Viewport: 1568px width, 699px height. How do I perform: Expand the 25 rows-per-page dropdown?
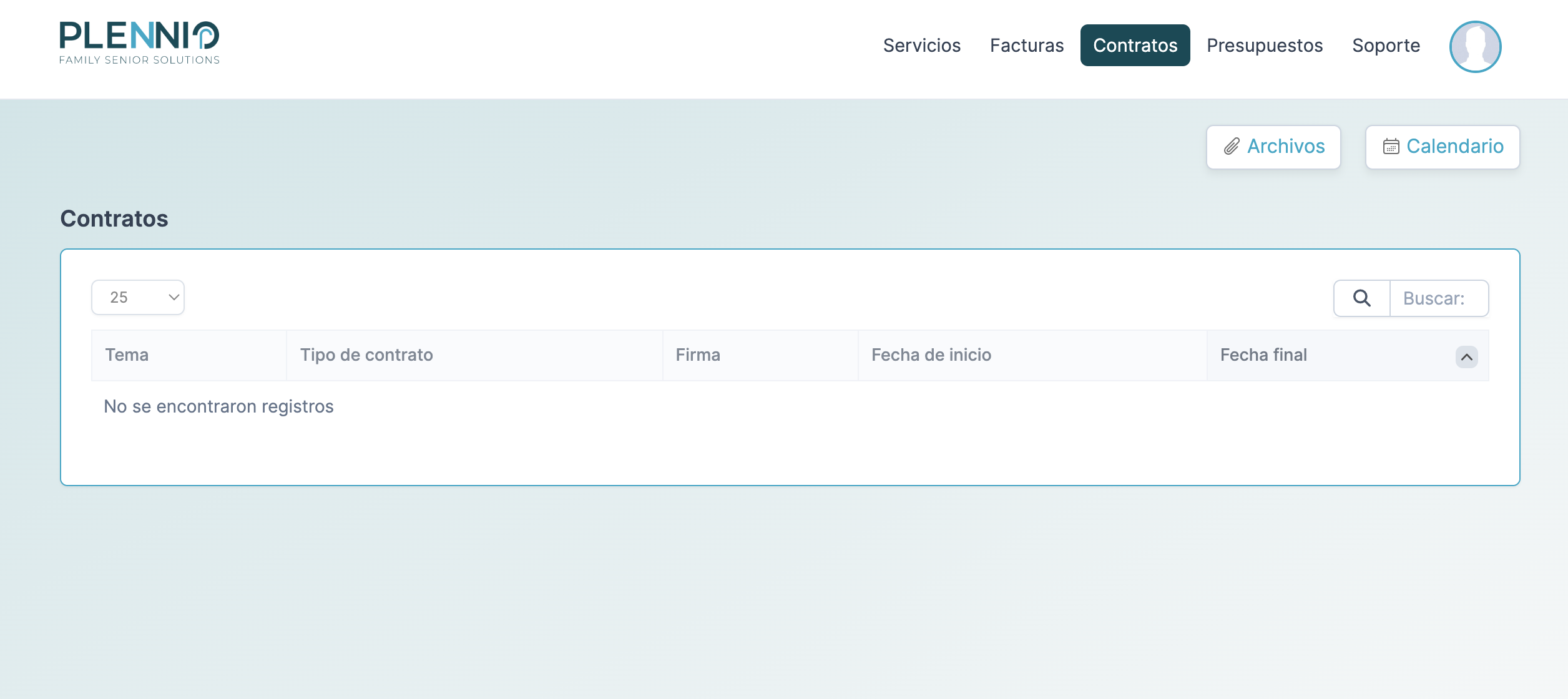point(138,297)
